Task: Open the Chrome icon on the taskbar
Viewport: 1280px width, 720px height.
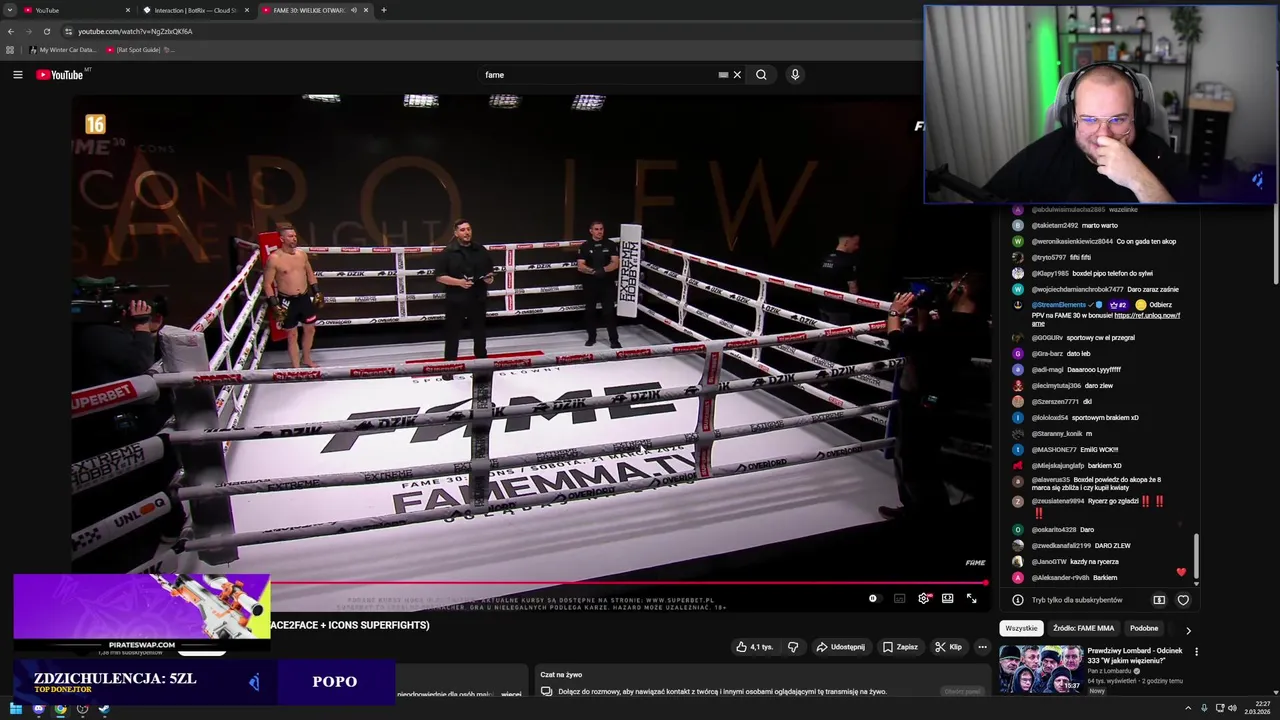Action: [x=60, y=709]
